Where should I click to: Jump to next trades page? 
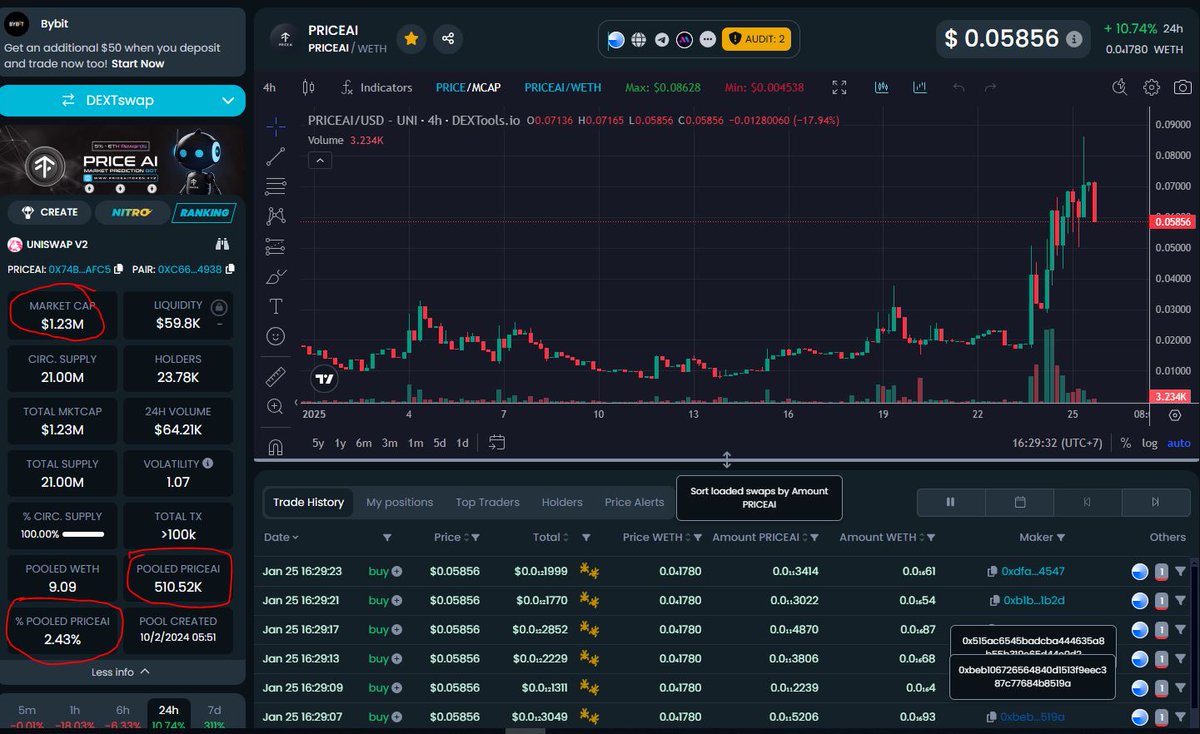[1155, 502]
